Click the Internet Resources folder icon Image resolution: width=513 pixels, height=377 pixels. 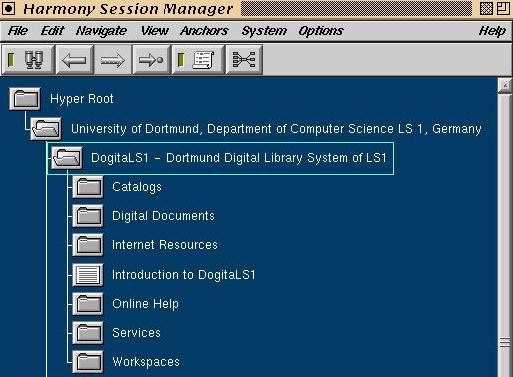click(x=88, y=245)
